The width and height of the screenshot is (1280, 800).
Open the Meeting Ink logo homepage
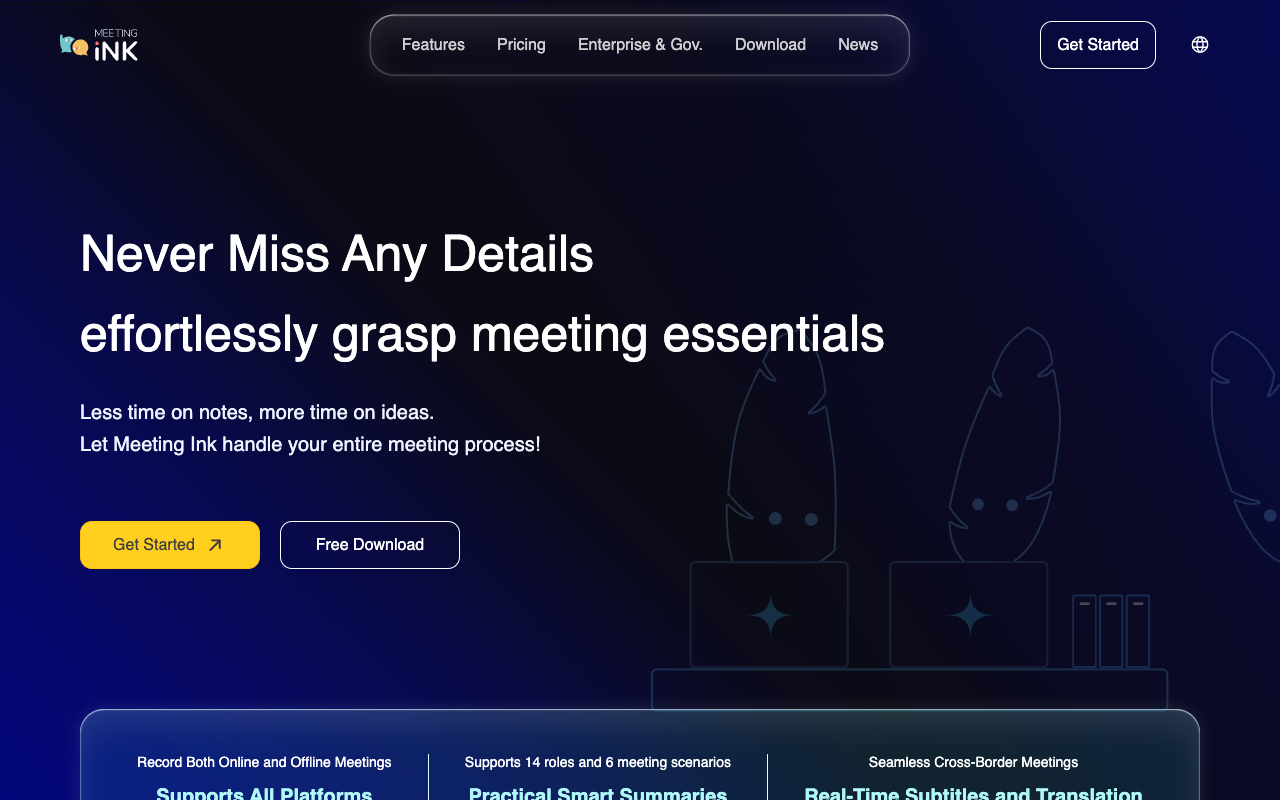(99, 45)
